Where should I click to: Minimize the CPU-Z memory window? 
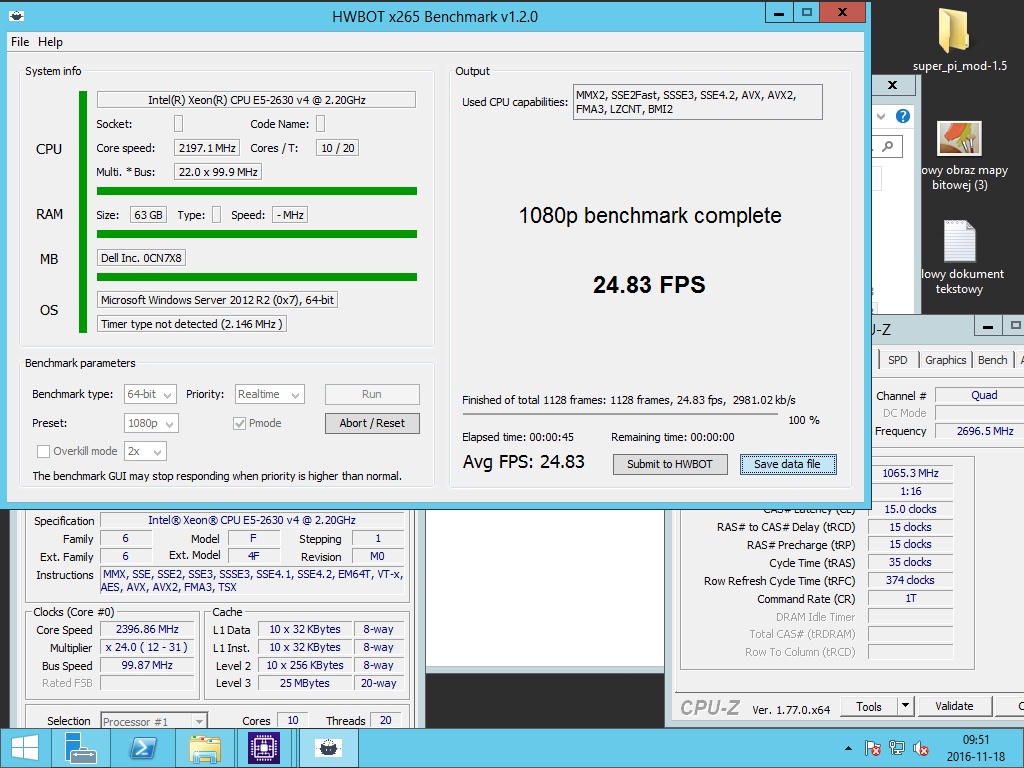988,326
